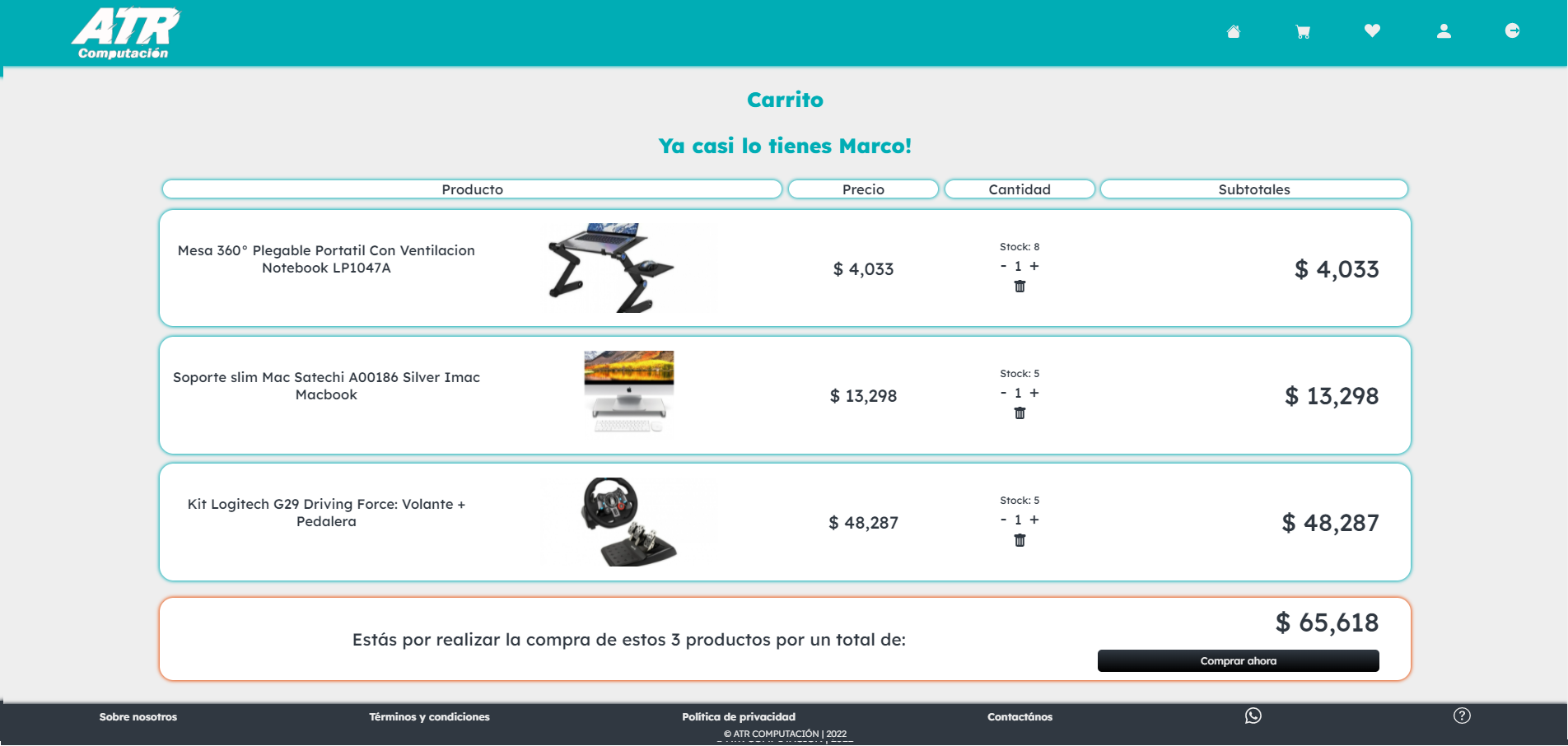Remove Soporte slim Mac with trash icon
Screen dimensions: 1568x746
(1020, 413)
